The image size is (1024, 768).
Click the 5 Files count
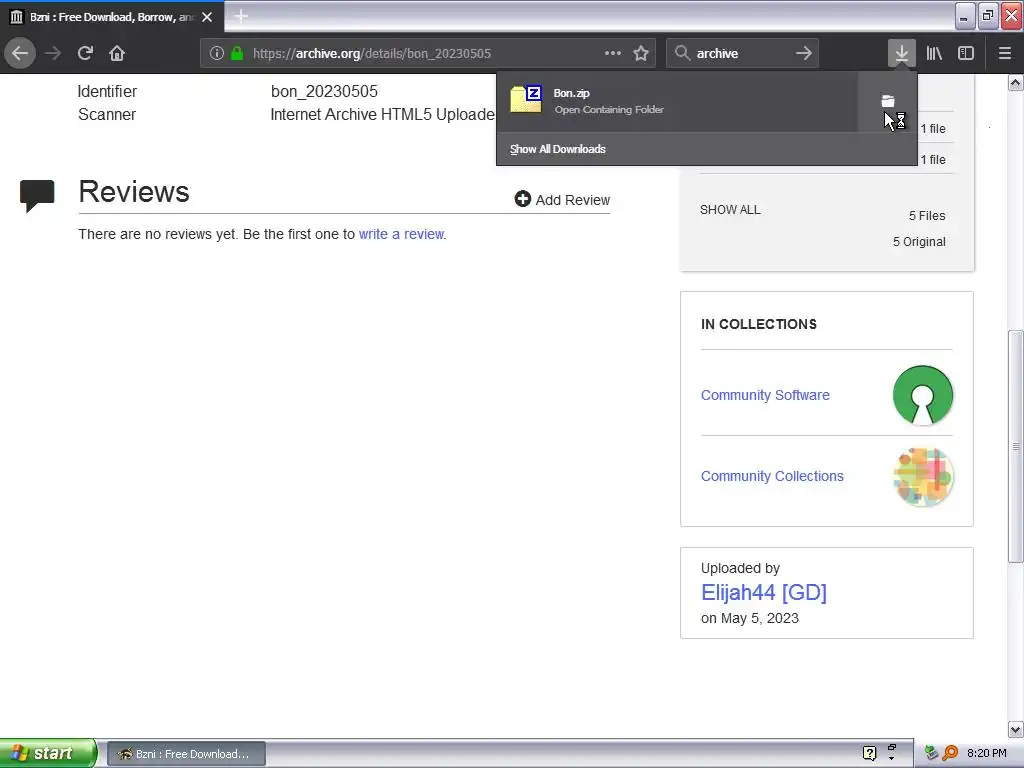[927, 216]
